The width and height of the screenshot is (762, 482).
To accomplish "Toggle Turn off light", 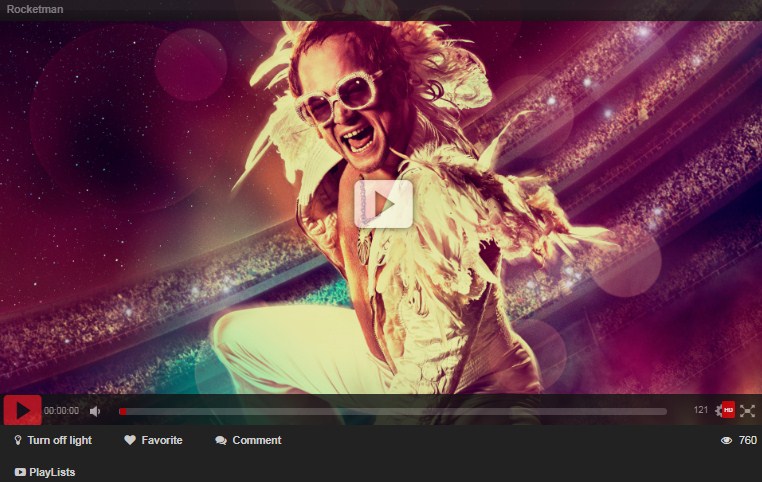I will [x=53, y=440].
